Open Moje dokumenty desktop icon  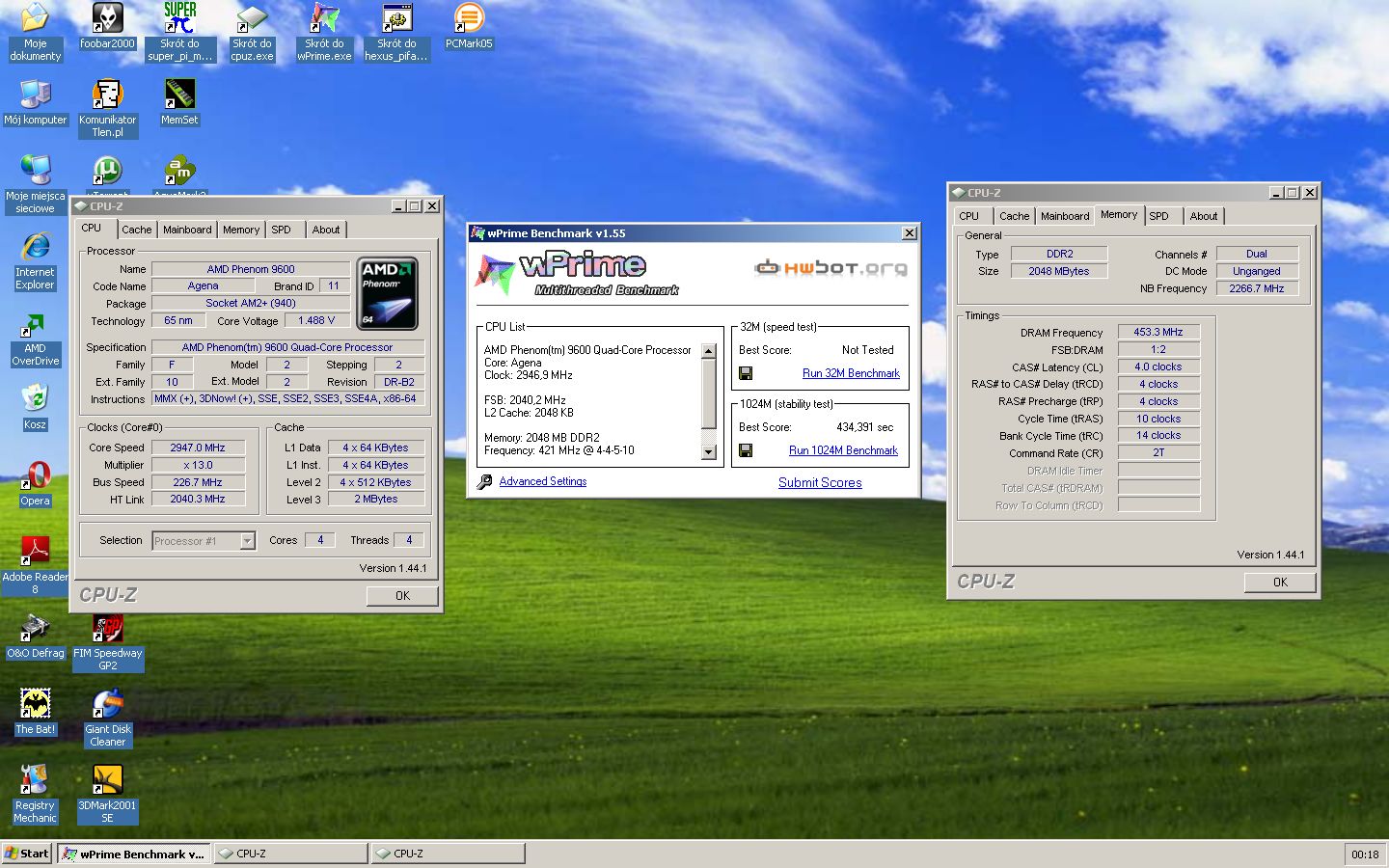[x=35, y=32]
